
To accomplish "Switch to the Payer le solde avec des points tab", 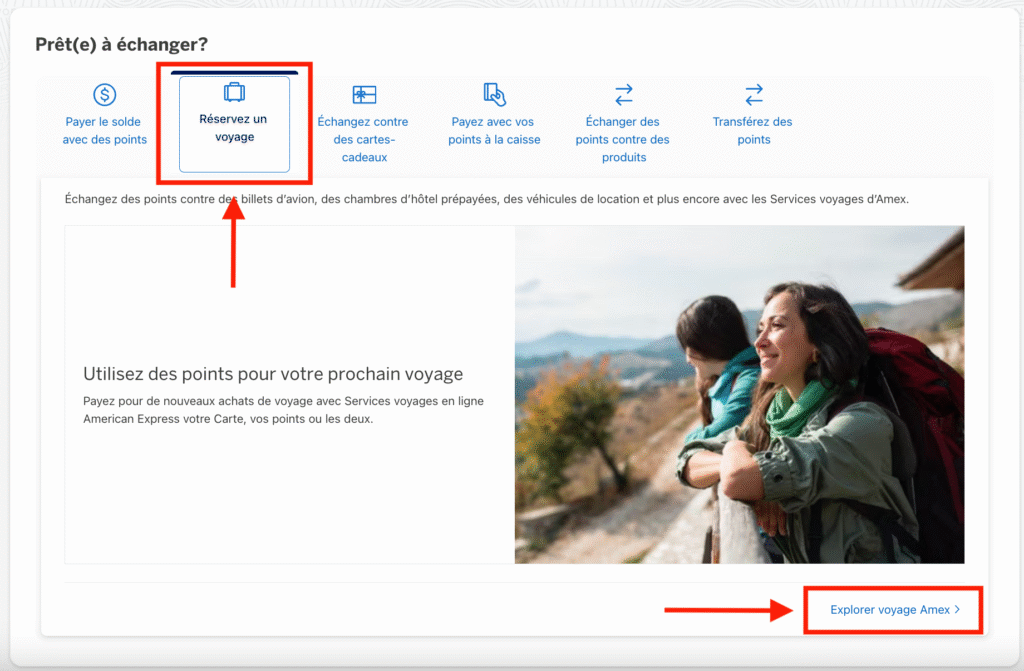I will click(104, 117).
